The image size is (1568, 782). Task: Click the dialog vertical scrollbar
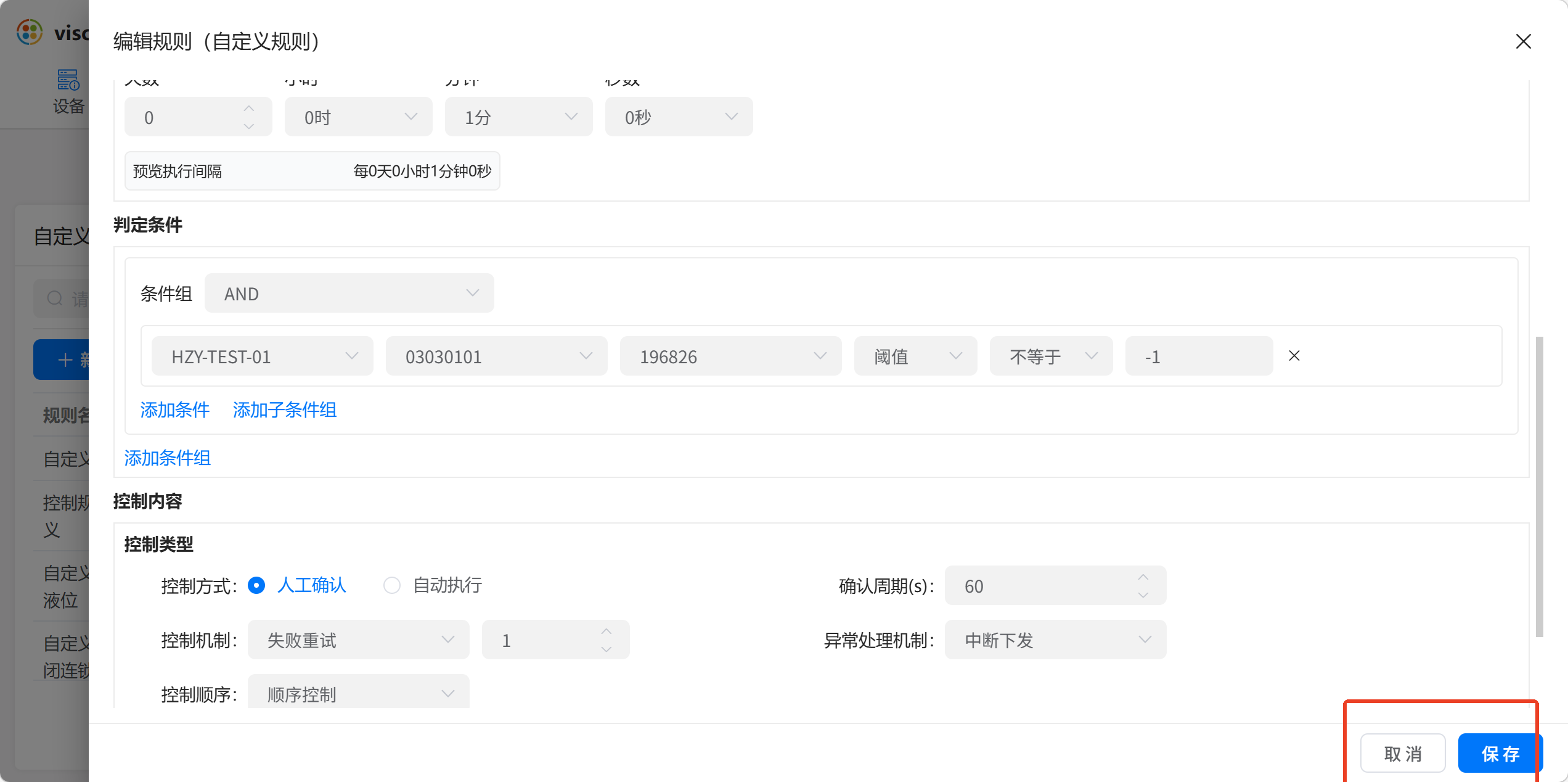1539,487
